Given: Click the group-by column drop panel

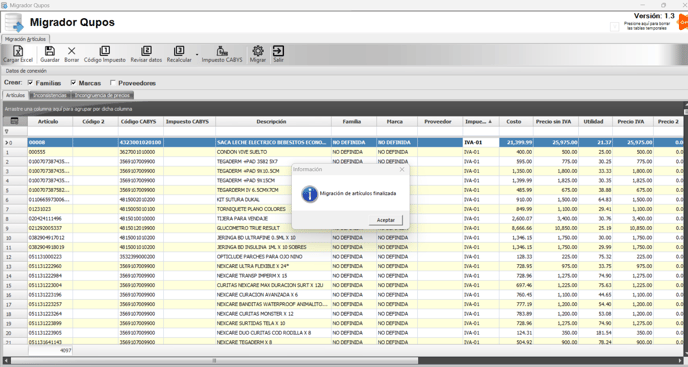Looking at the screenshot, I should point(343,108).
